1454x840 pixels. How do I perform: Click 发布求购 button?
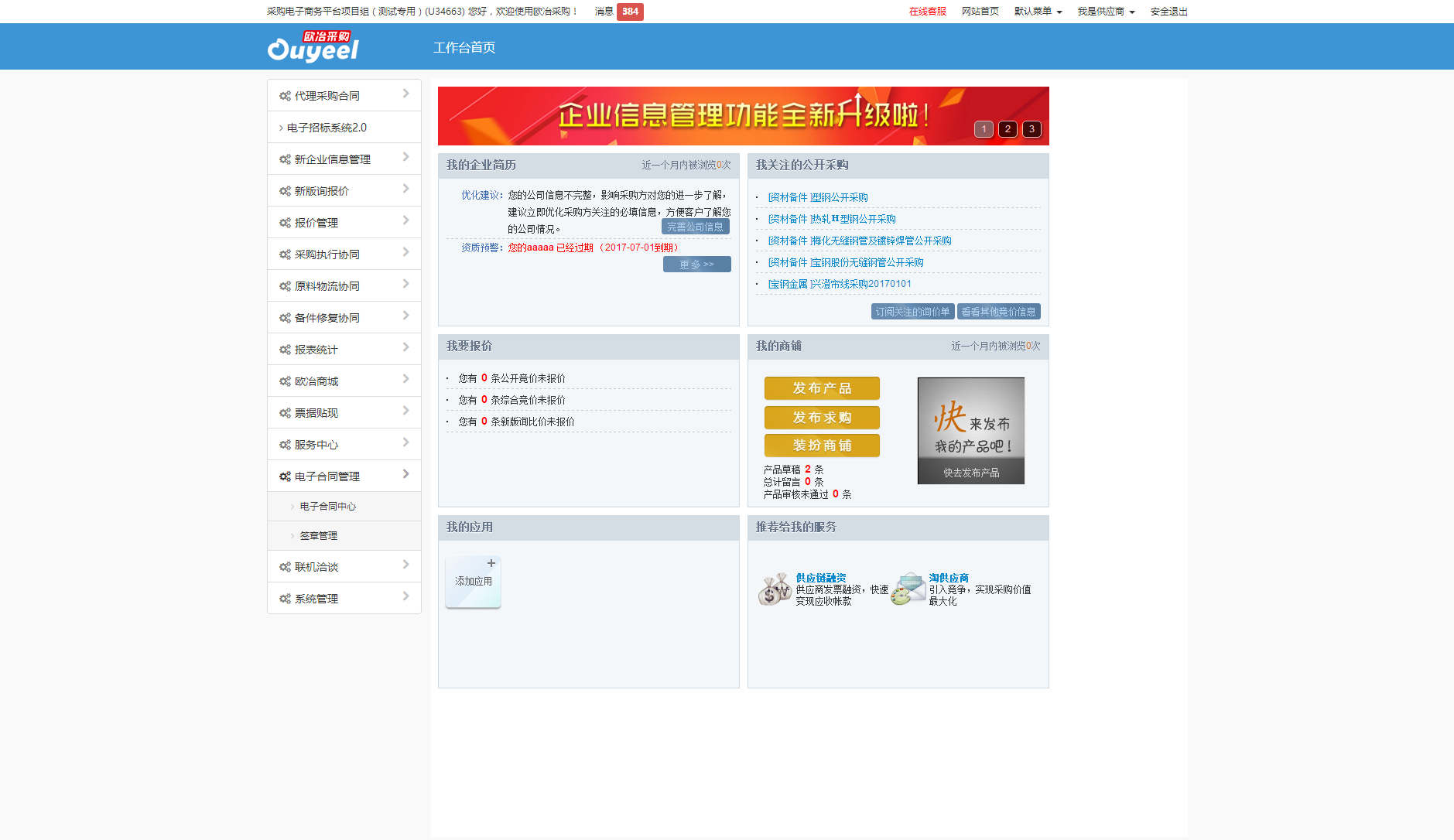point(822,418)
